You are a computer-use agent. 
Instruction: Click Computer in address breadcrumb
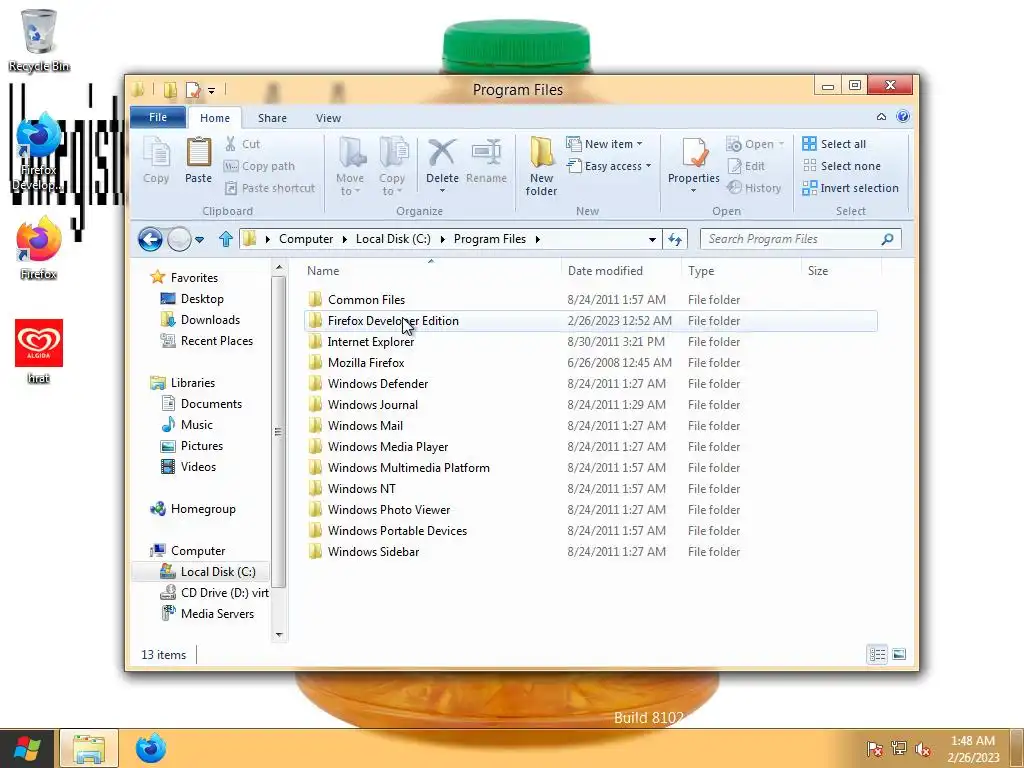click(x=306, y=239)
